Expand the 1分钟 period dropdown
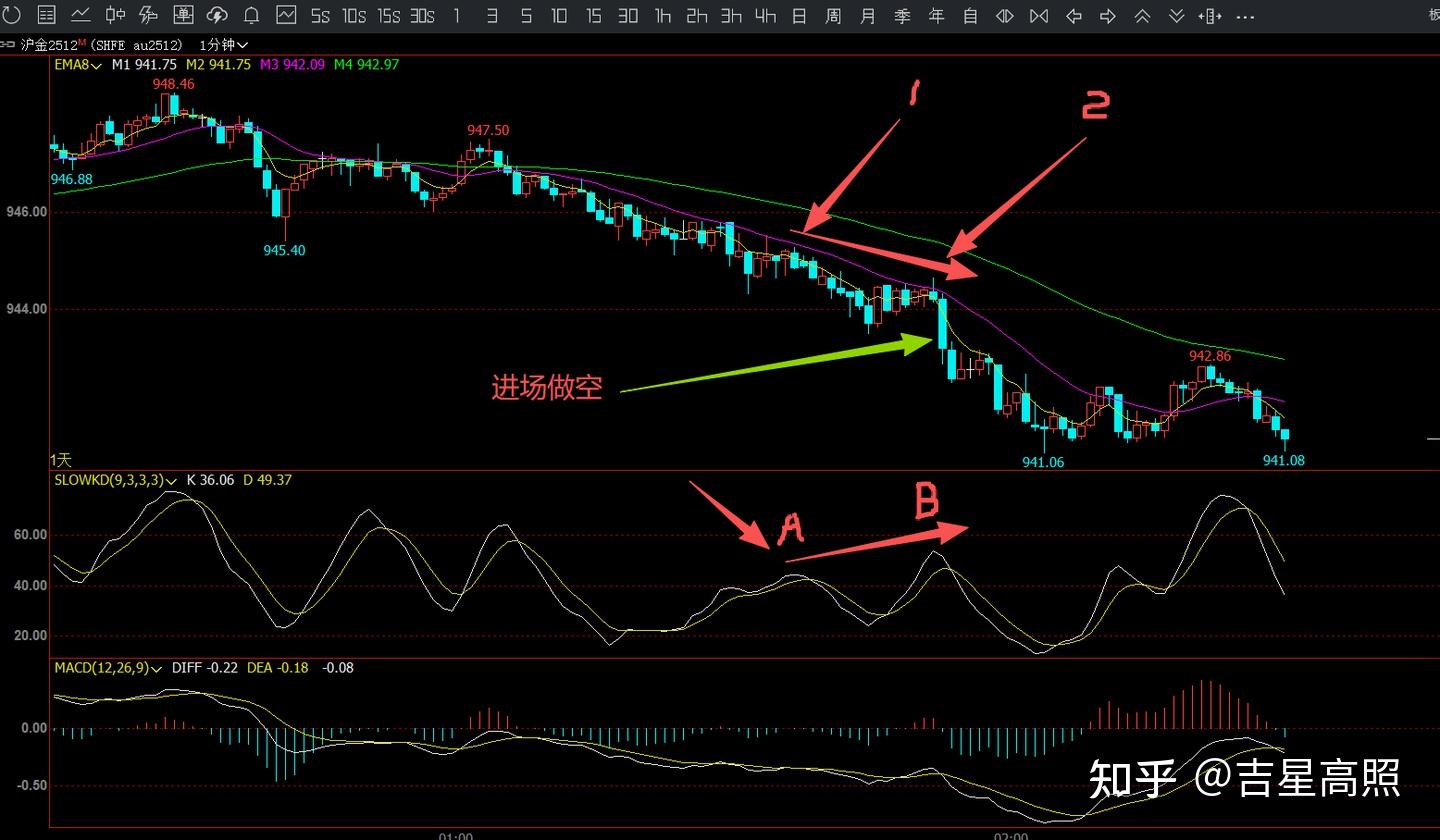 pos(224,45)
